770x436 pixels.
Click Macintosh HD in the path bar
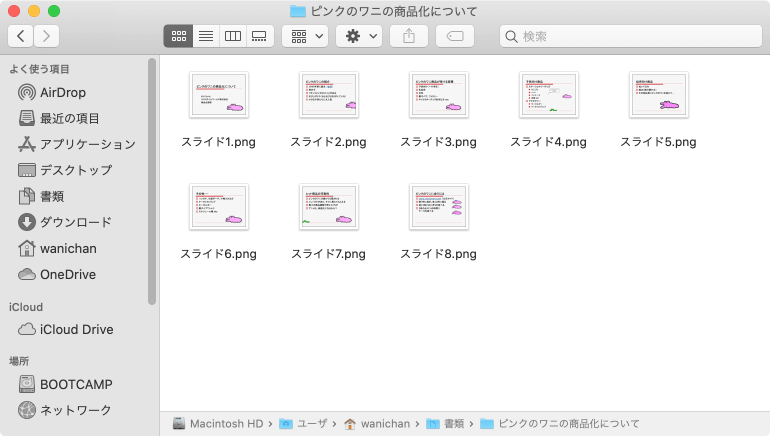pyautogui.click(x=218, y=424)
